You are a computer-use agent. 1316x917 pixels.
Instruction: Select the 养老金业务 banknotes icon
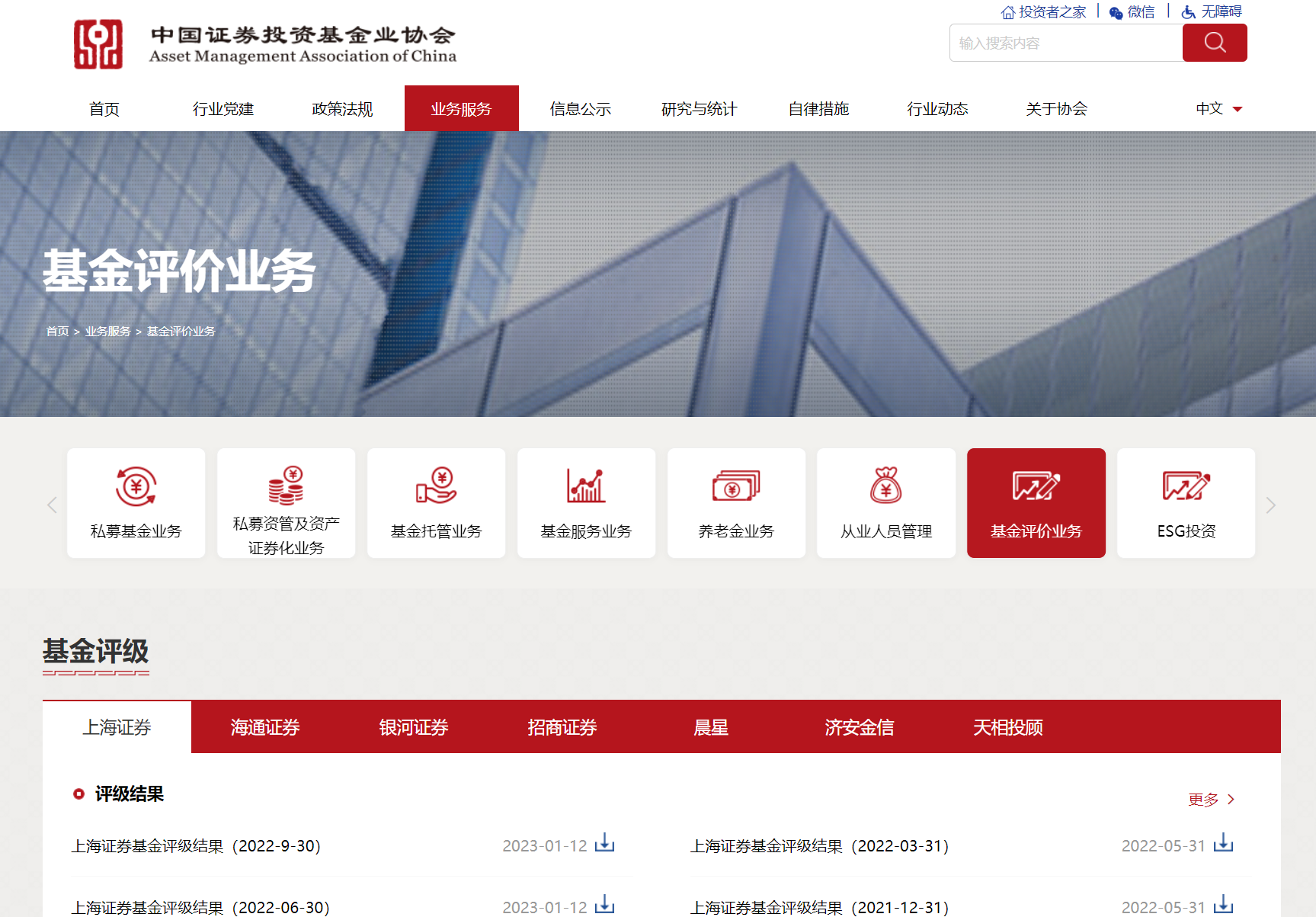point(736,486)
